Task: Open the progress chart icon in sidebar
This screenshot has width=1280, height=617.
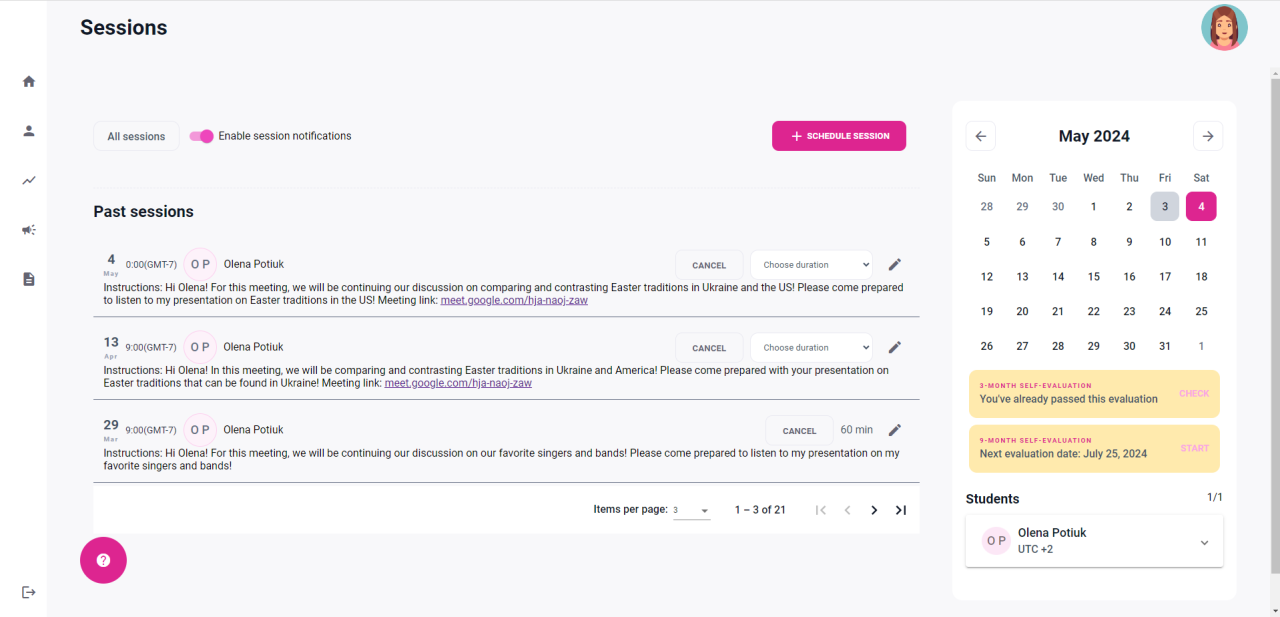Action: pyautogui.click(x=29, y=180)
